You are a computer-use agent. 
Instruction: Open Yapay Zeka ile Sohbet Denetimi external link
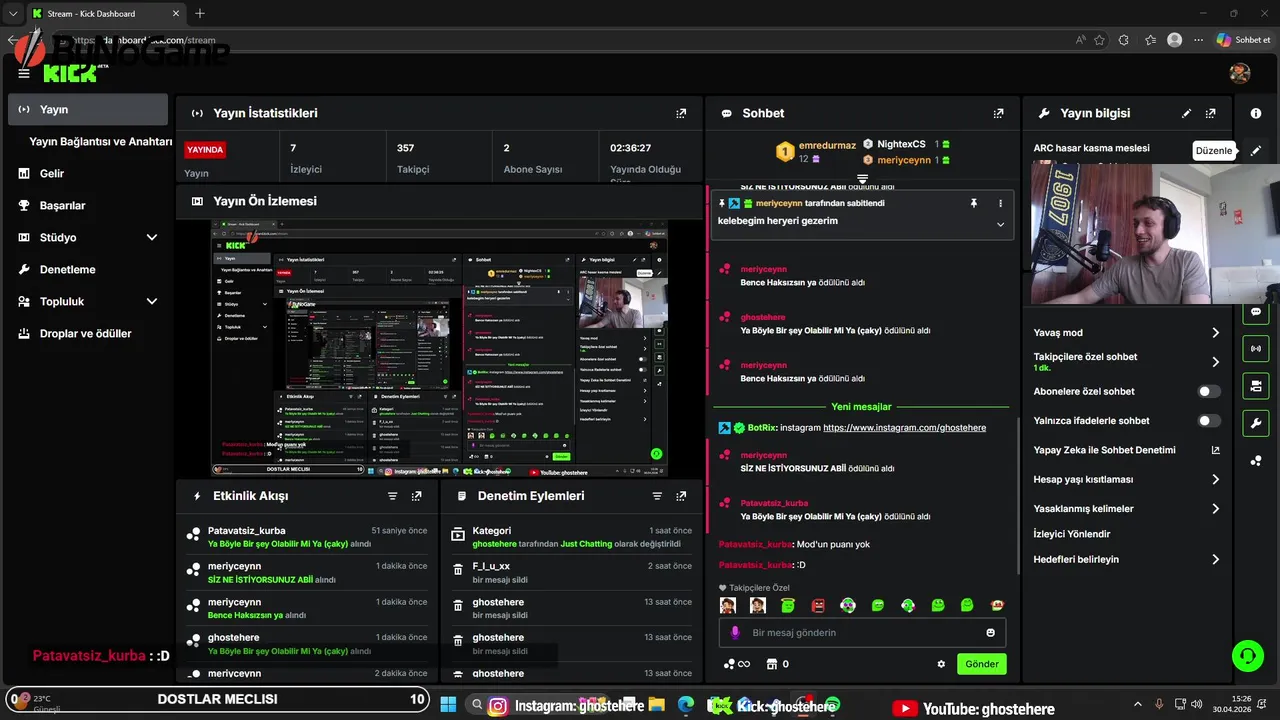pyautogui.click(x=1215, y=450)
